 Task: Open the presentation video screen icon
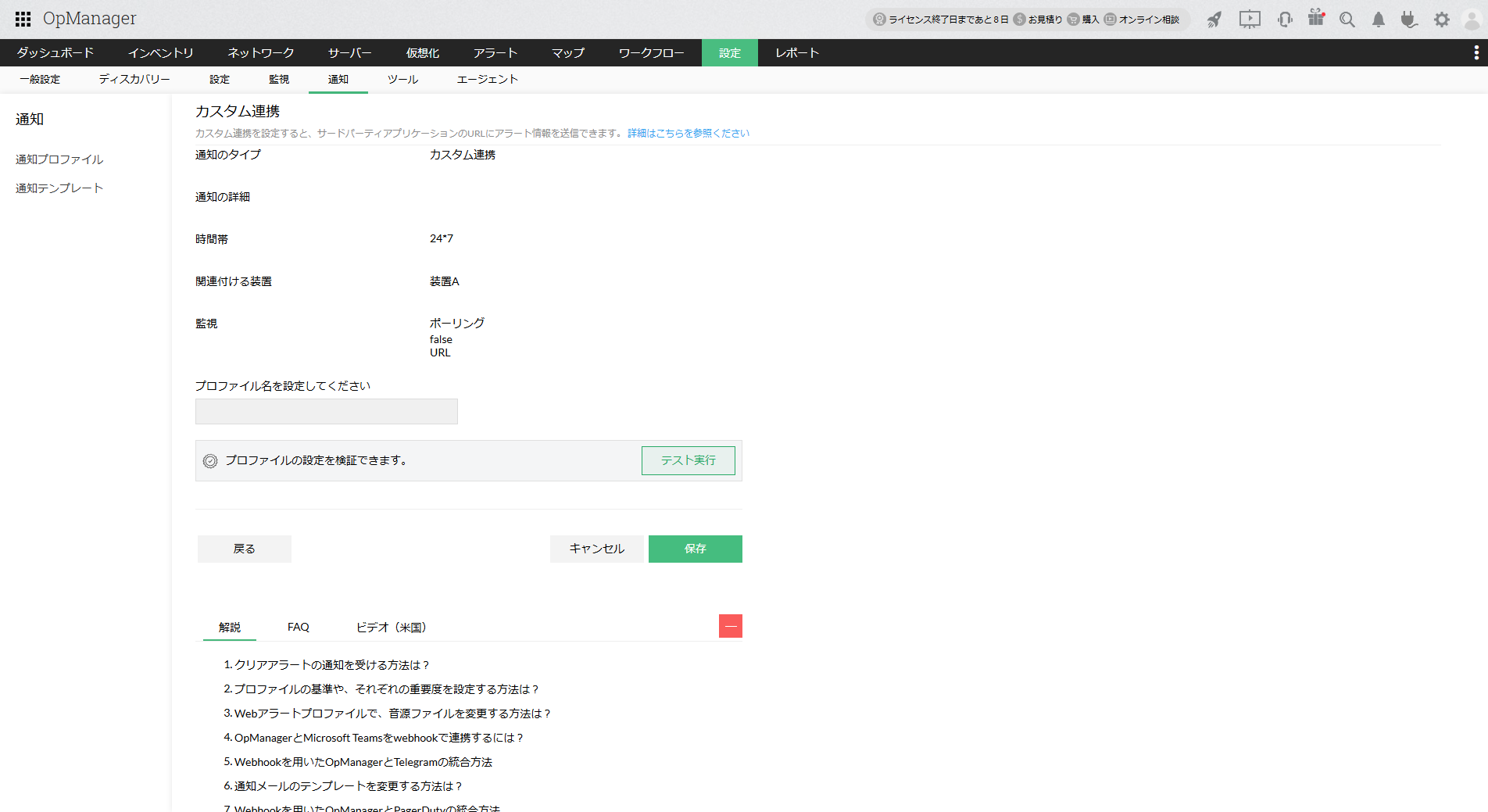1250,20
